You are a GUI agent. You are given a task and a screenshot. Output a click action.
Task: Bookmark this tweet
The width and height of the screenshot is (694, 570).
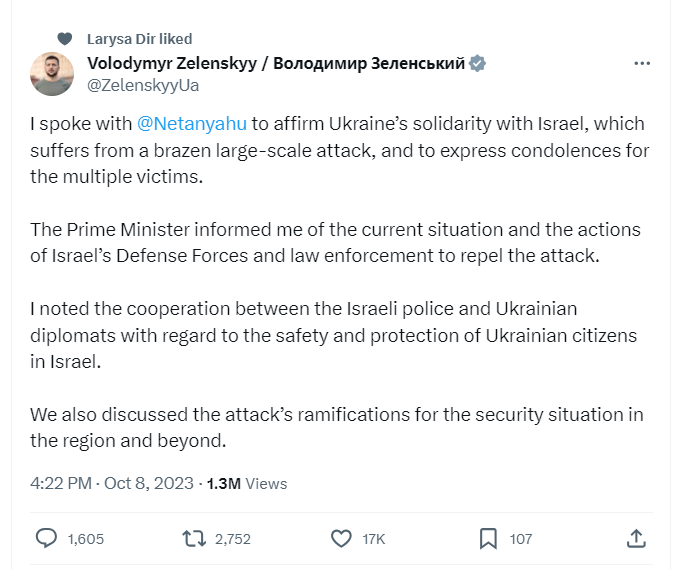488,539
